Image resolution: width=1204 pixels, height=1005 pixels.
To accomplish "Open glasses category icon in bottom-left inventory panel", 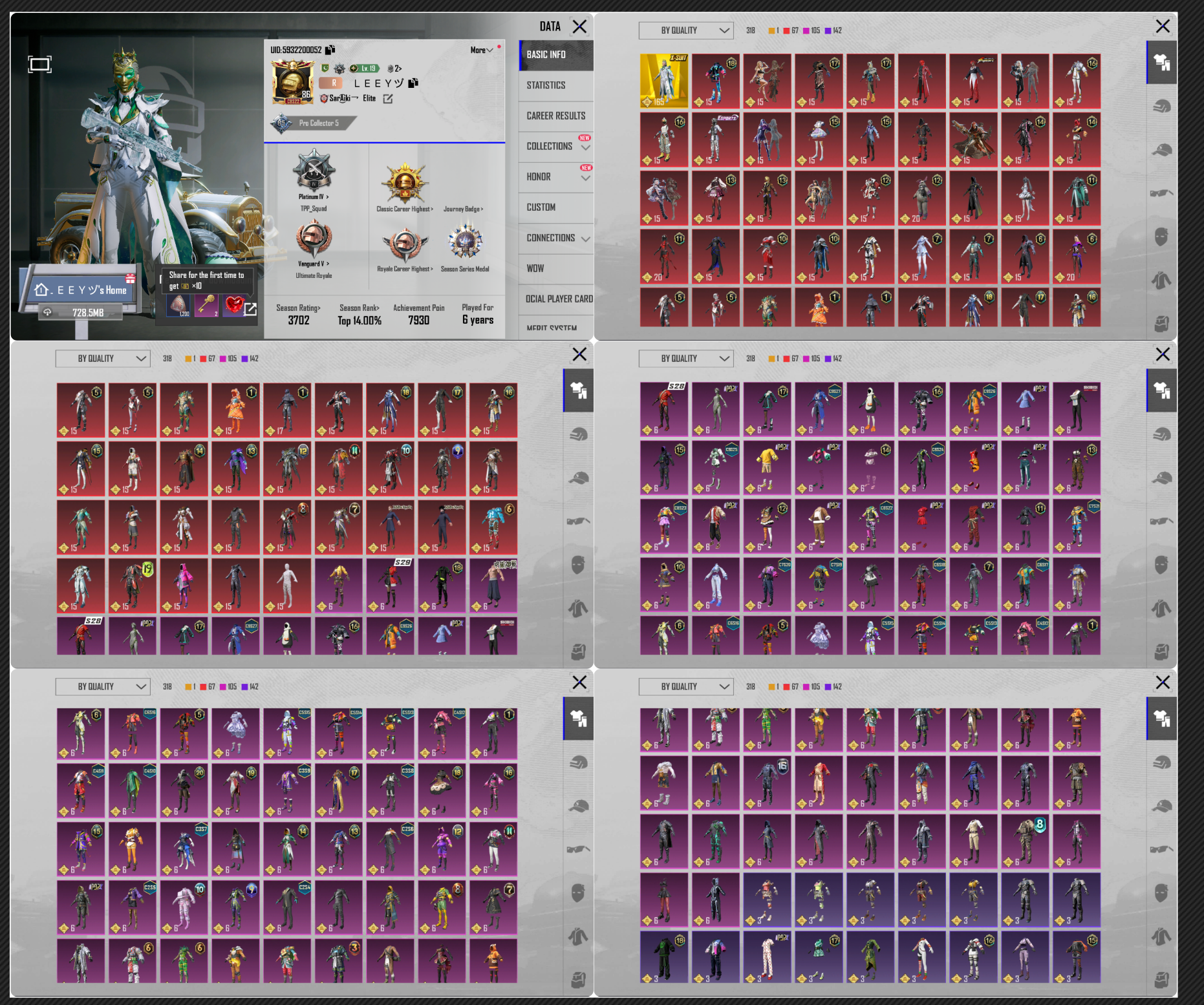I will tap(579, 849).
